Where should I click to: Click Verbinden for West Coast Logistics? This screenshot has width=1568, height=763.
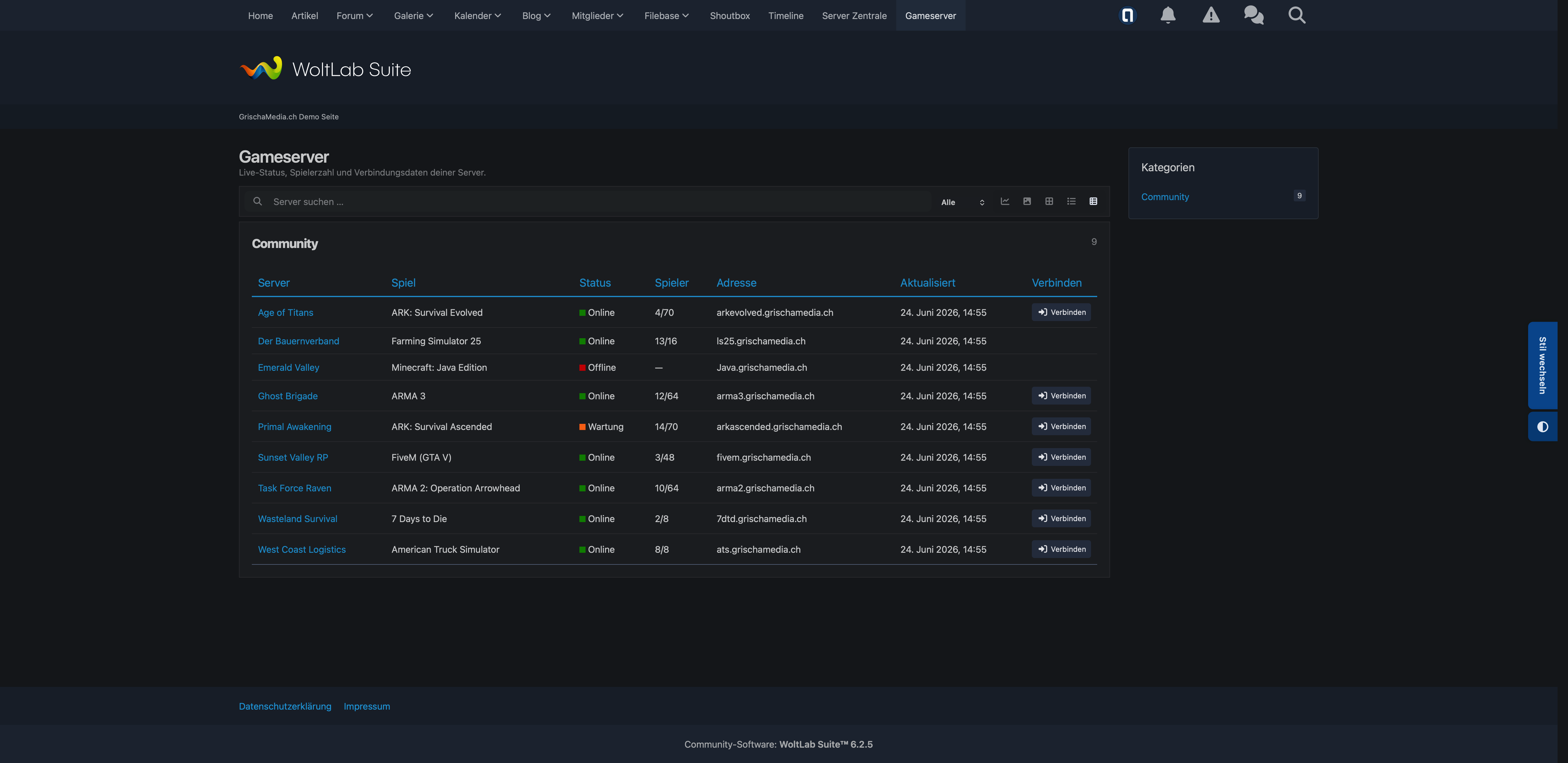pos(1061,549)
